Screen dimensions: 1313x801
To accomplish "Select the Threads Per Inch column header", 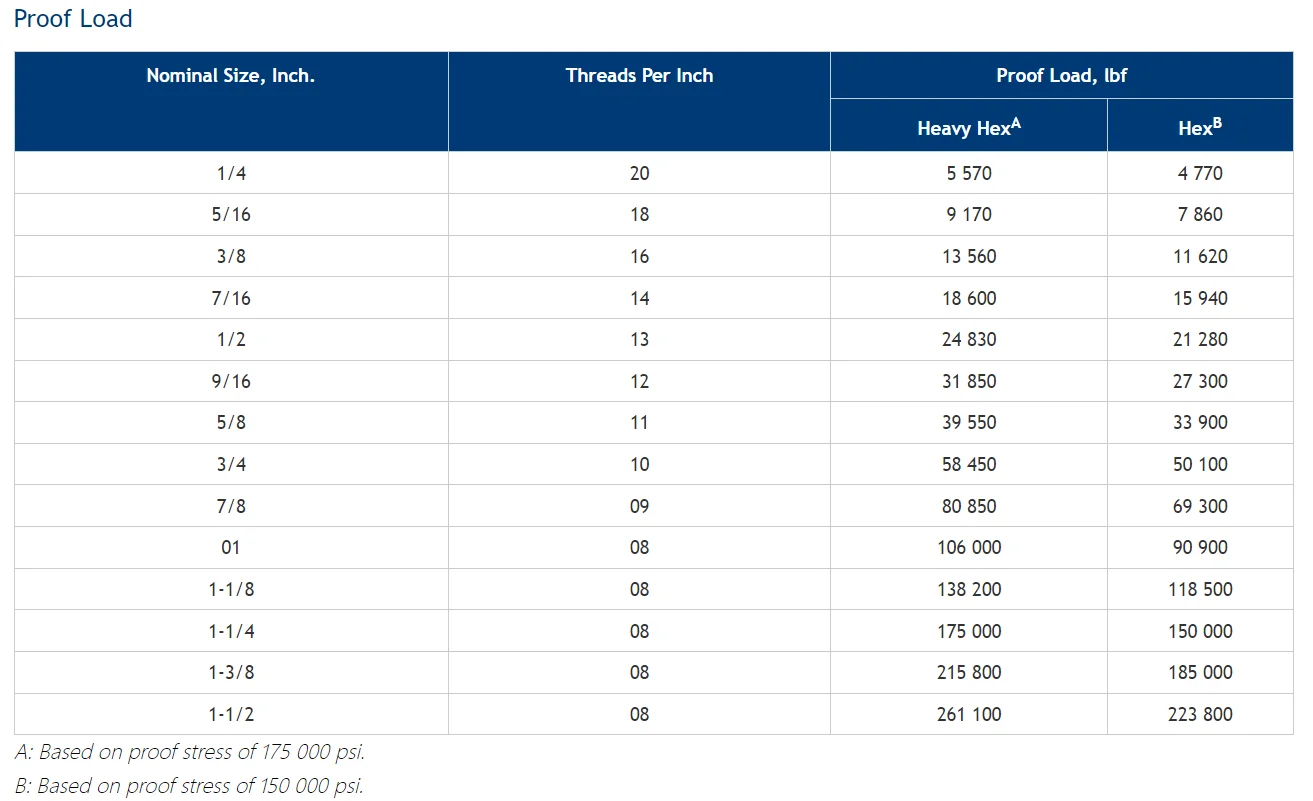I will point(639,76).
